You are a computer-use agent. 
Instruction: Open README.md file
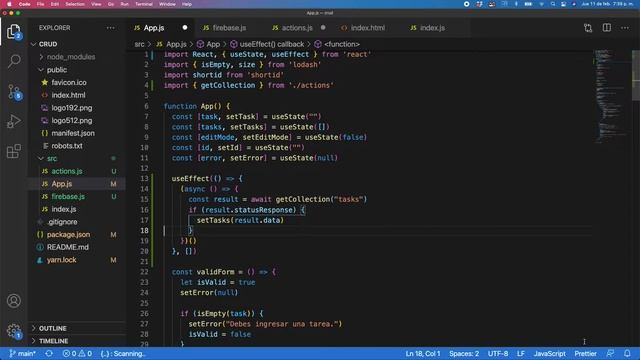pos(68,247)
